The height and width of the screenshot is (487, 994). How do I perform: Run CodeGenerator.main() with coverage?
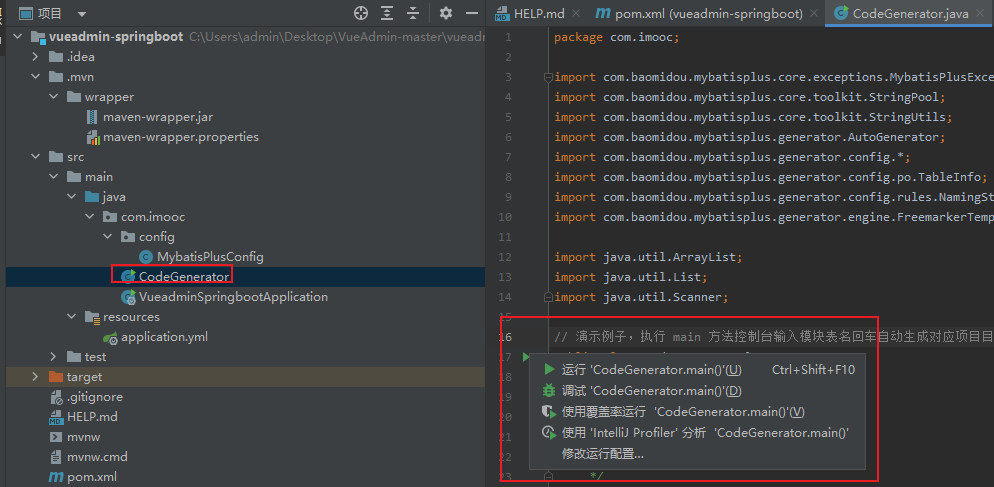click(x=697, y=412)
